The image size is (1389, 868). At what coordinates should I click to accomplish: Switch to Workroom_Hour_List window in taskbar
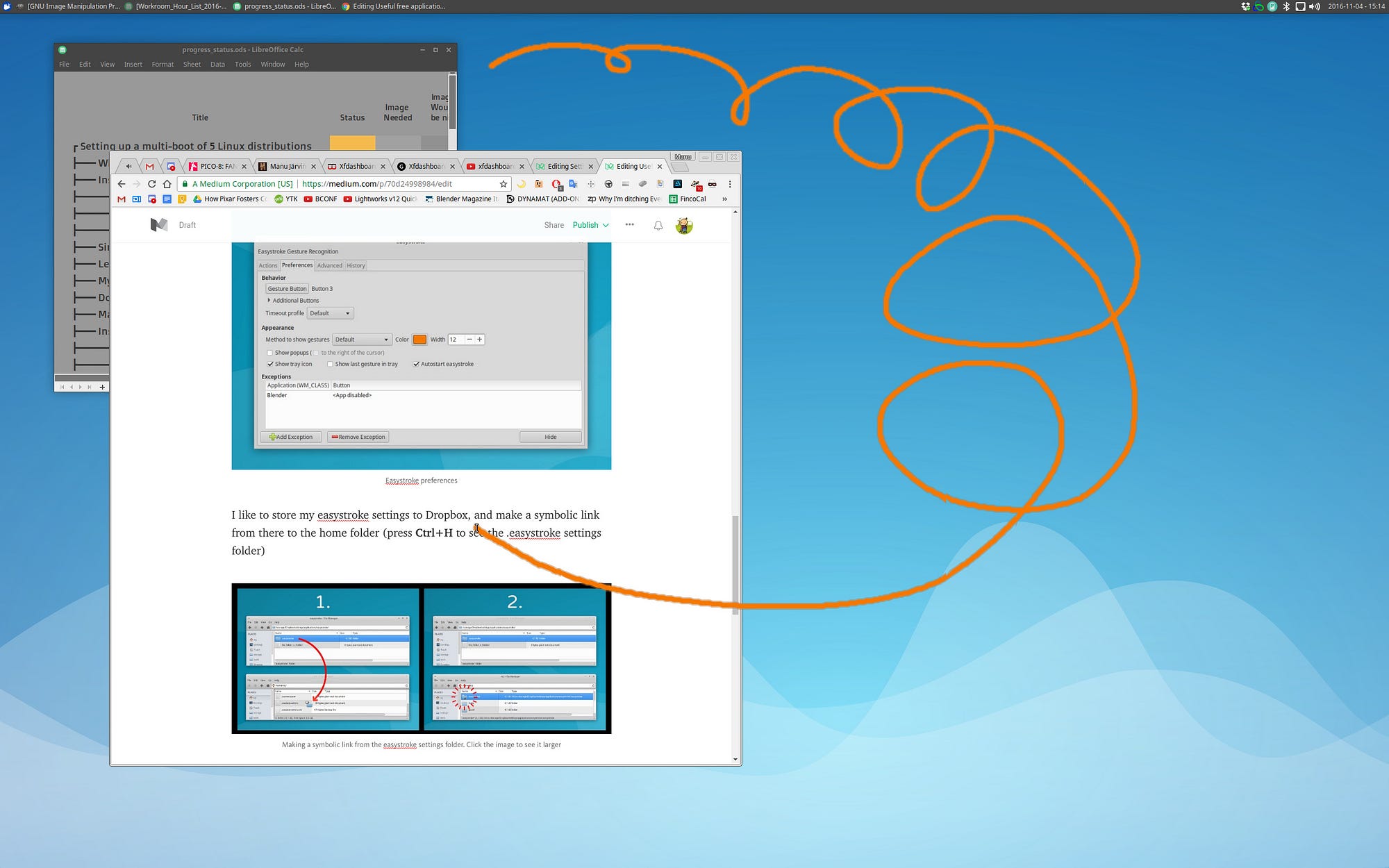(x=176, y=6)
